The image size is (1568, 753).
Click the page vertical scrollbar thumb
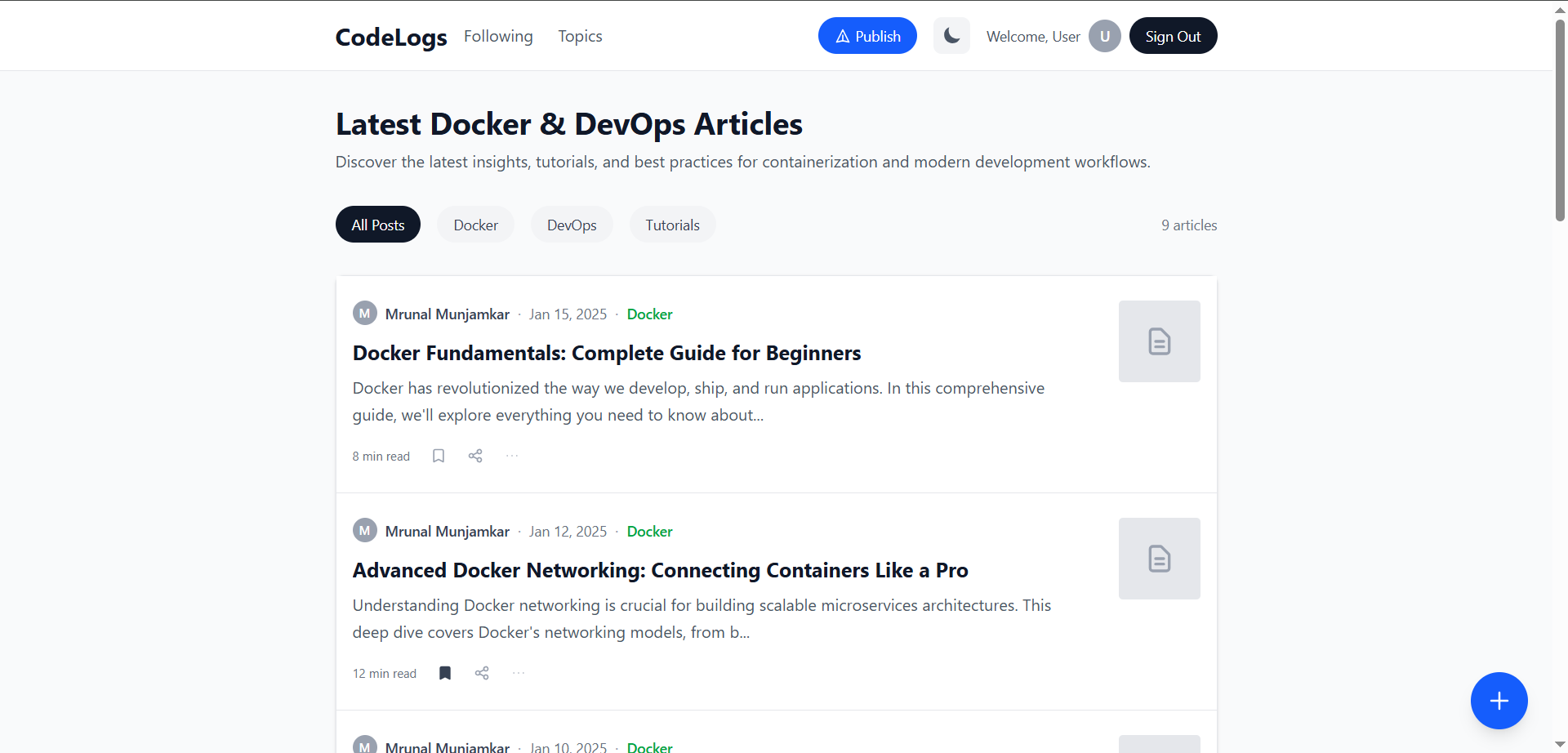pyautogui.click(x=1560, y=119)
